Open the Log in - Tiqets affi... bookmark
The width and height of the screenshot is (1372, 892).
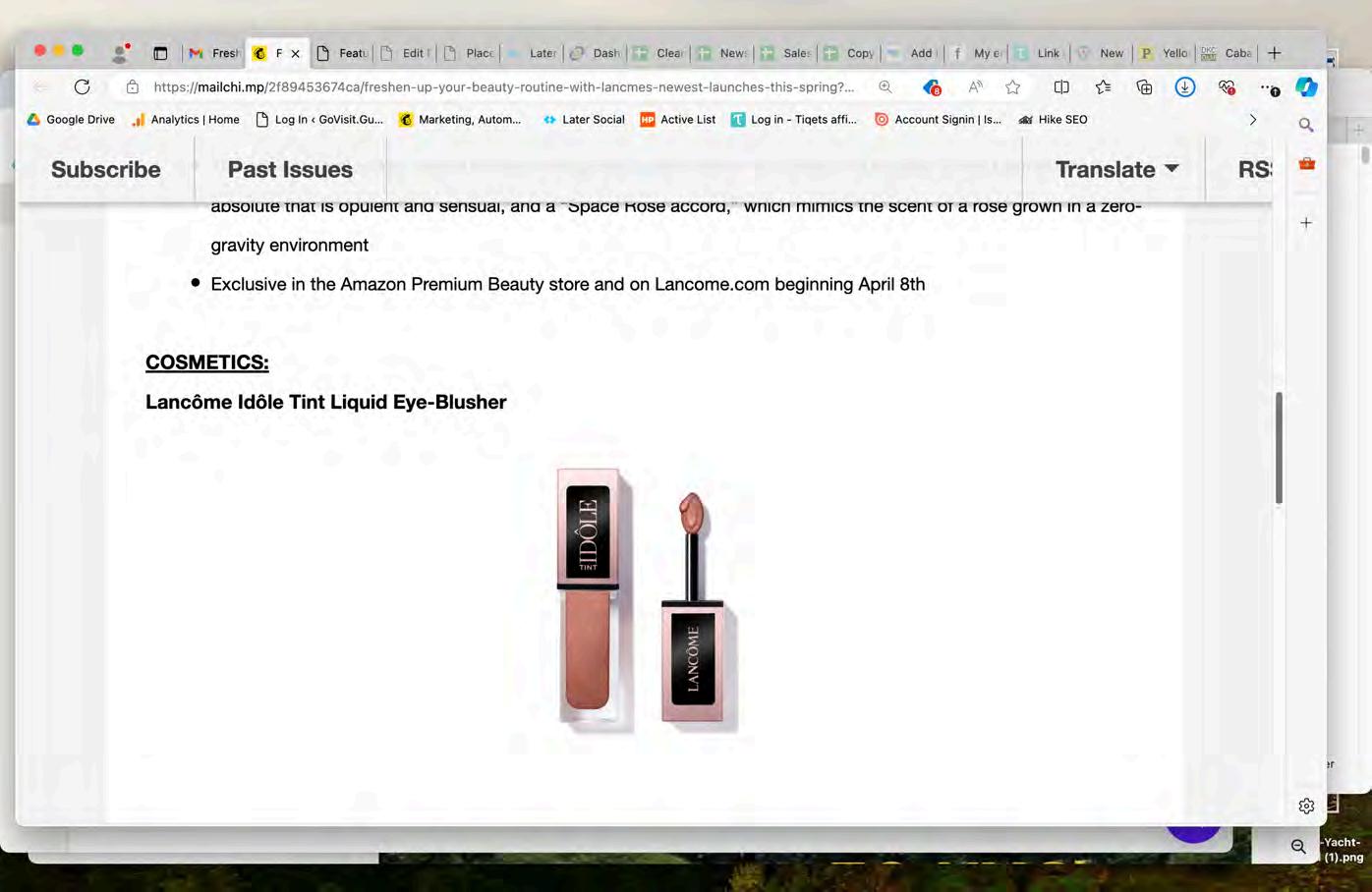(794, 120)
